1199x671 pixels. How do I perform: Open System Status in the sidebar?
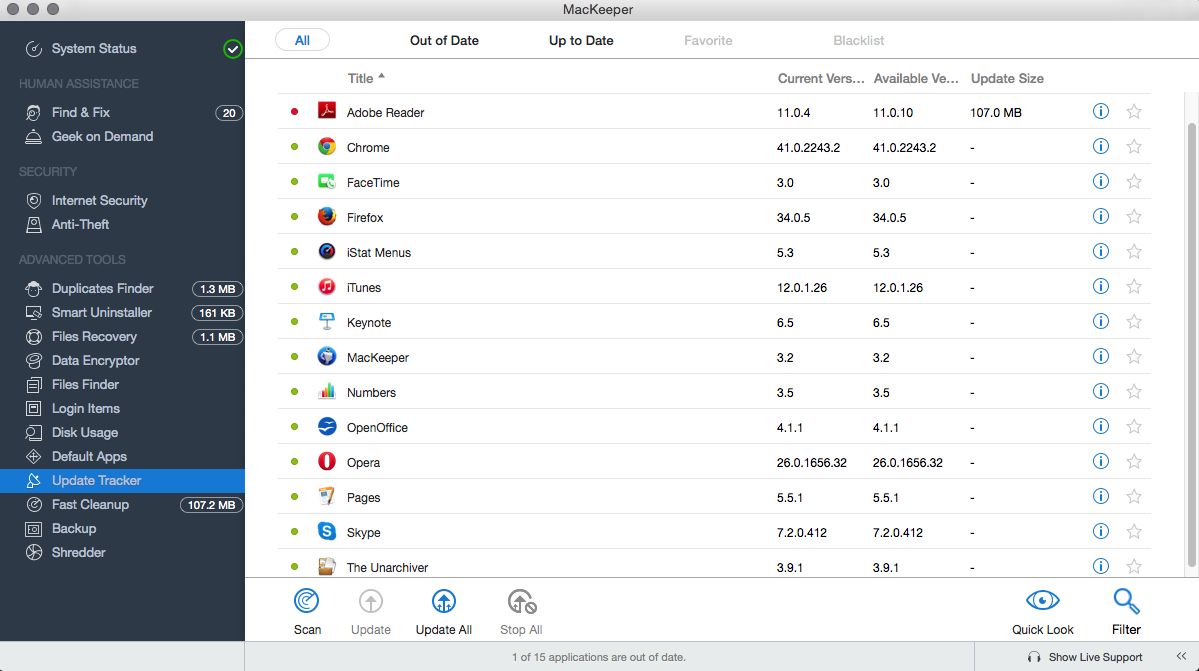click(93, 48)
